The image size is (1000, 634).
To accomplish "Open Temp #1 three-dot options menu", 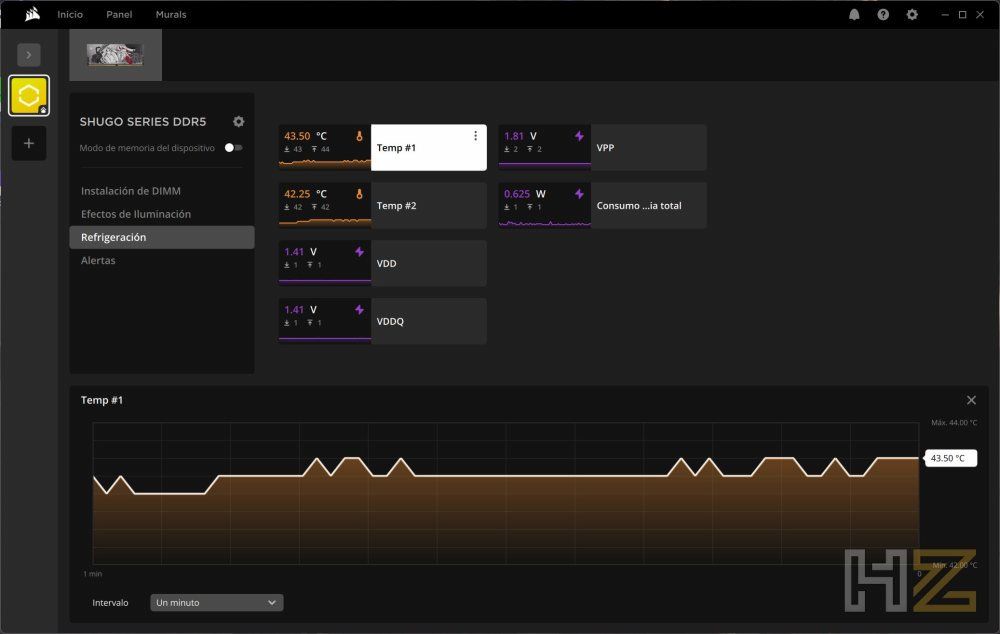I will pos(475,136).
